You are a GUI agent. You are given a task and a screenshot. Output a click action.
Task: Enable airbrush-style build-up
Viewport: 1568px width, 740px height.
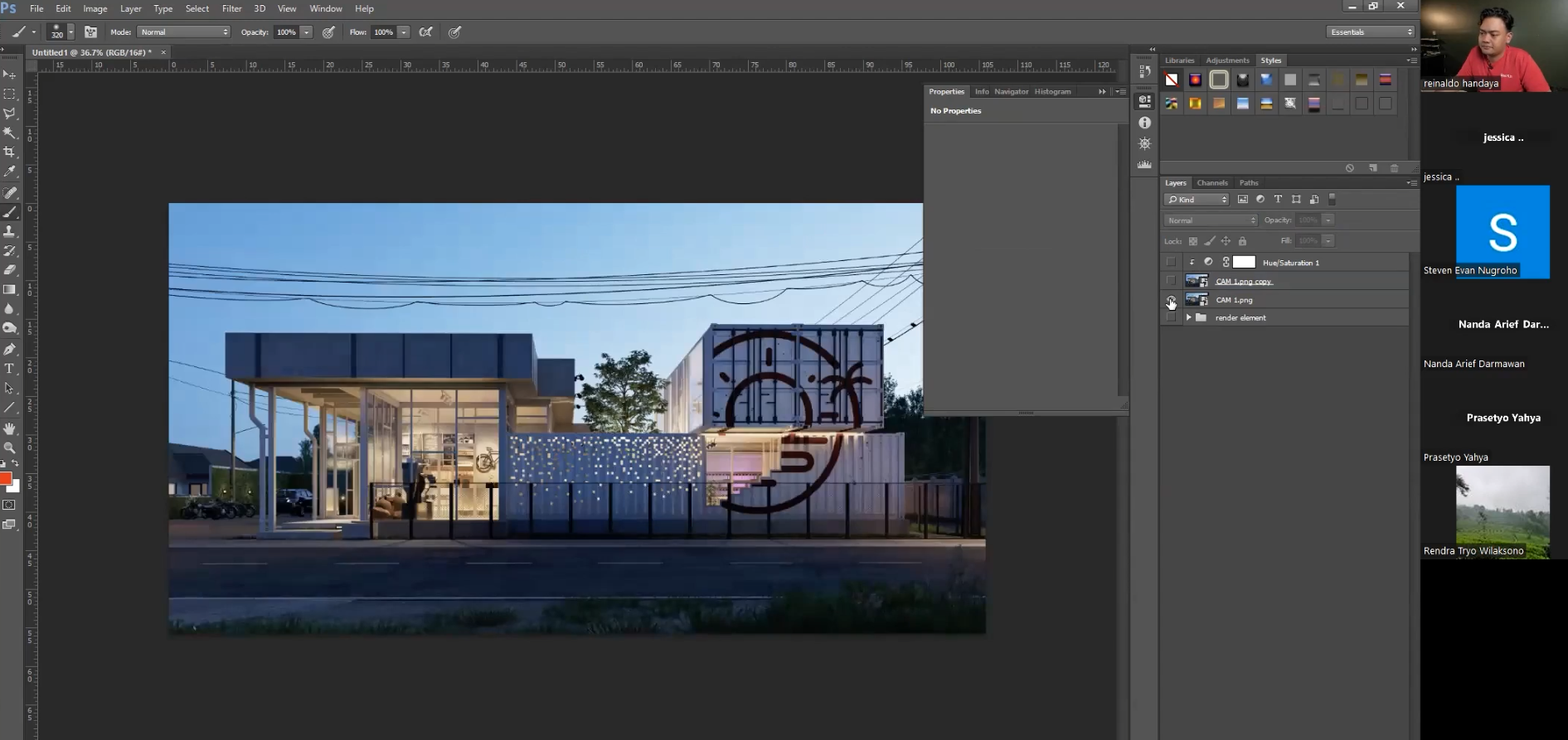click(x=425, y=32)
